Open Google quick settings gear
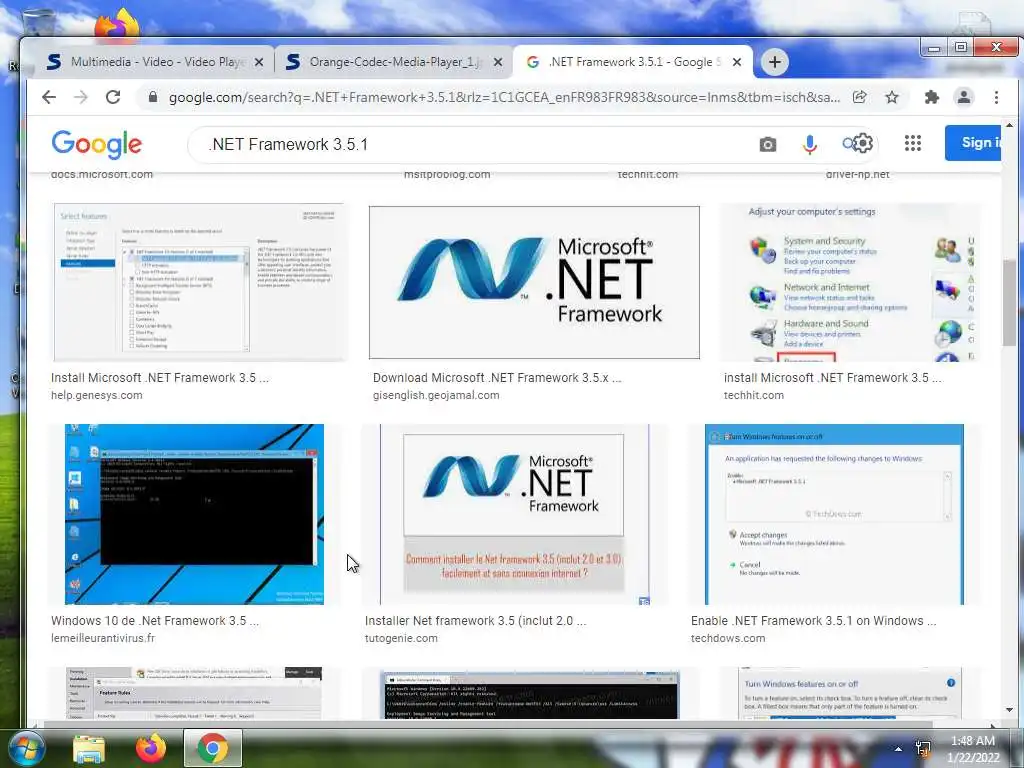 point(863,143)
